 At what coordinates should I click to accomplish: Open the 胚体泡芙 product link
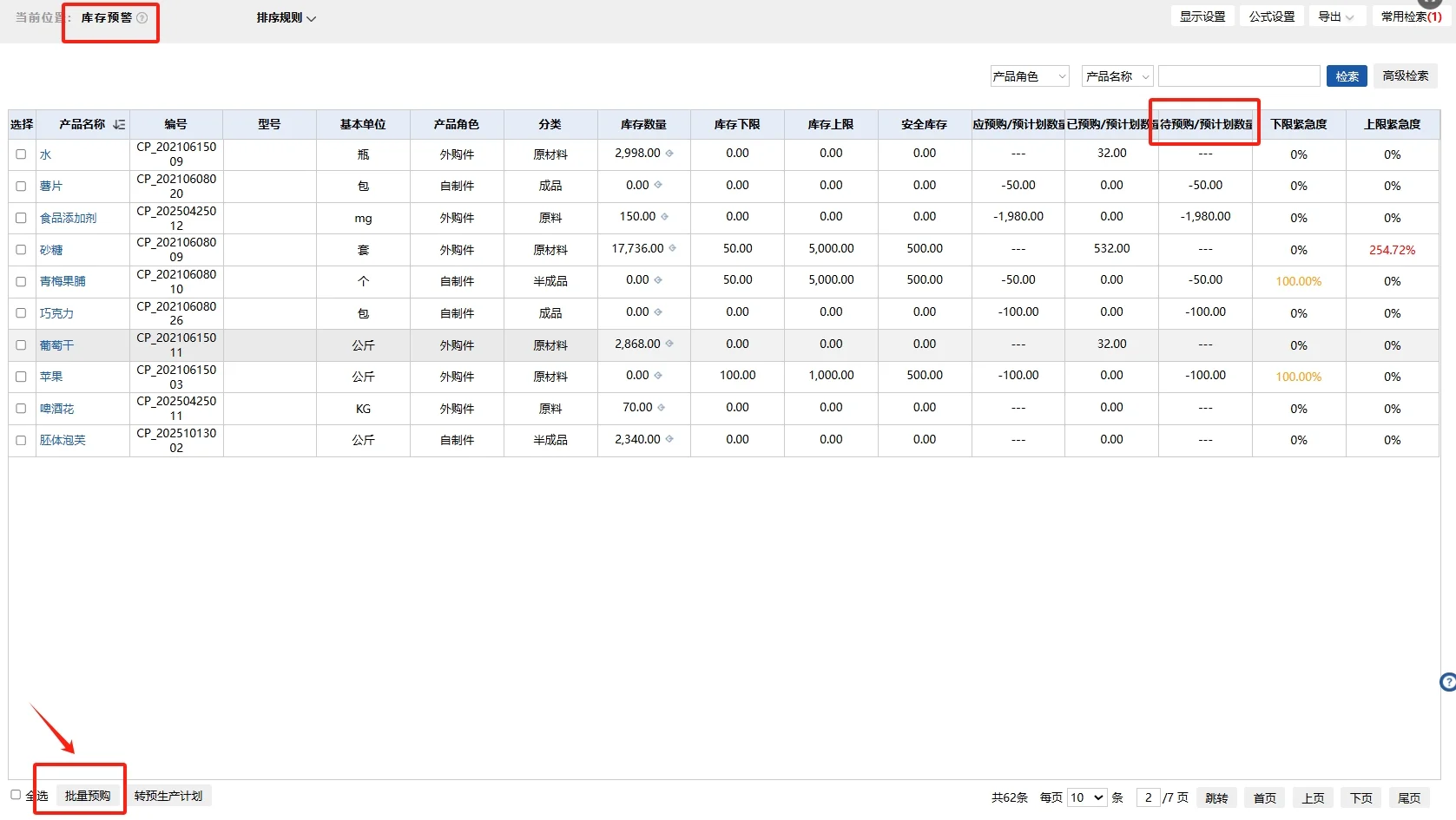63,441
